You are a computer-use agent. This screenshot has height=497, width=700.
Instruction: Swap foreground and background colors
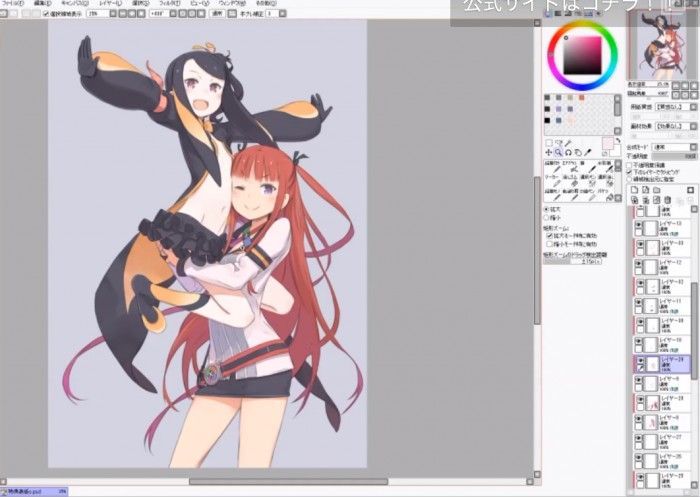(618, 141)
